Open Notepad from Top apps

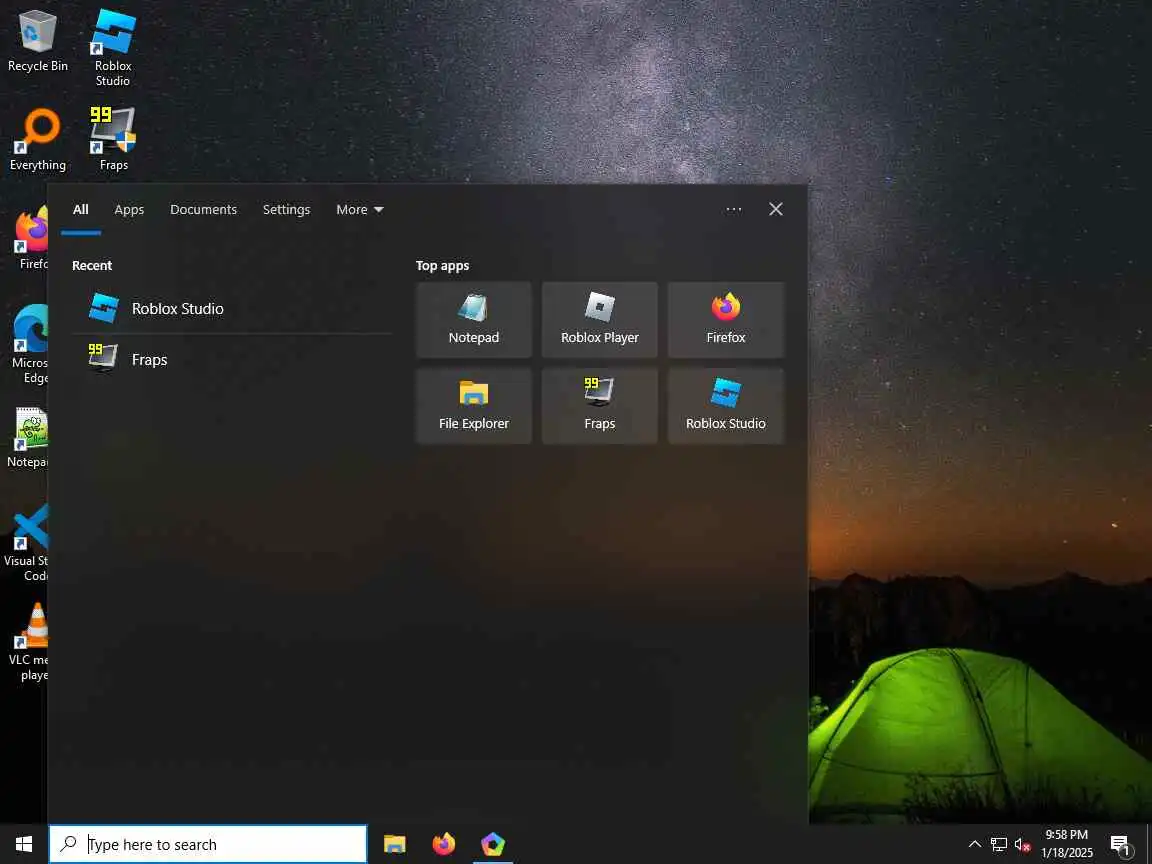click(474, 320)
